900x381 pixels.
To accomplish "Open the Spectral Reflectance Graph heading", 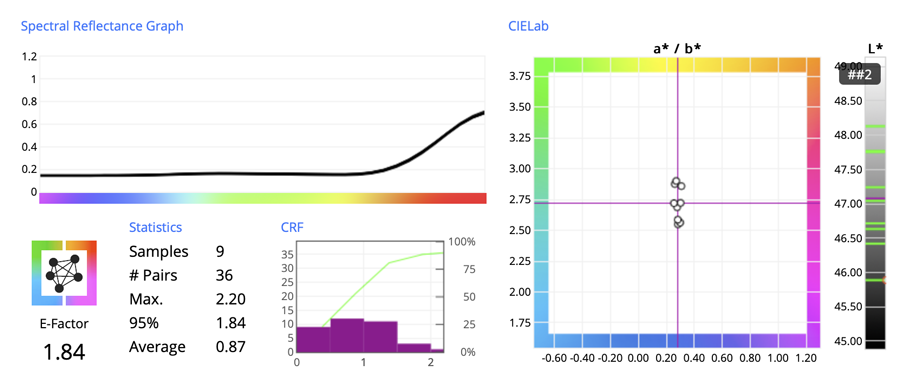I will tap(102, 26).
